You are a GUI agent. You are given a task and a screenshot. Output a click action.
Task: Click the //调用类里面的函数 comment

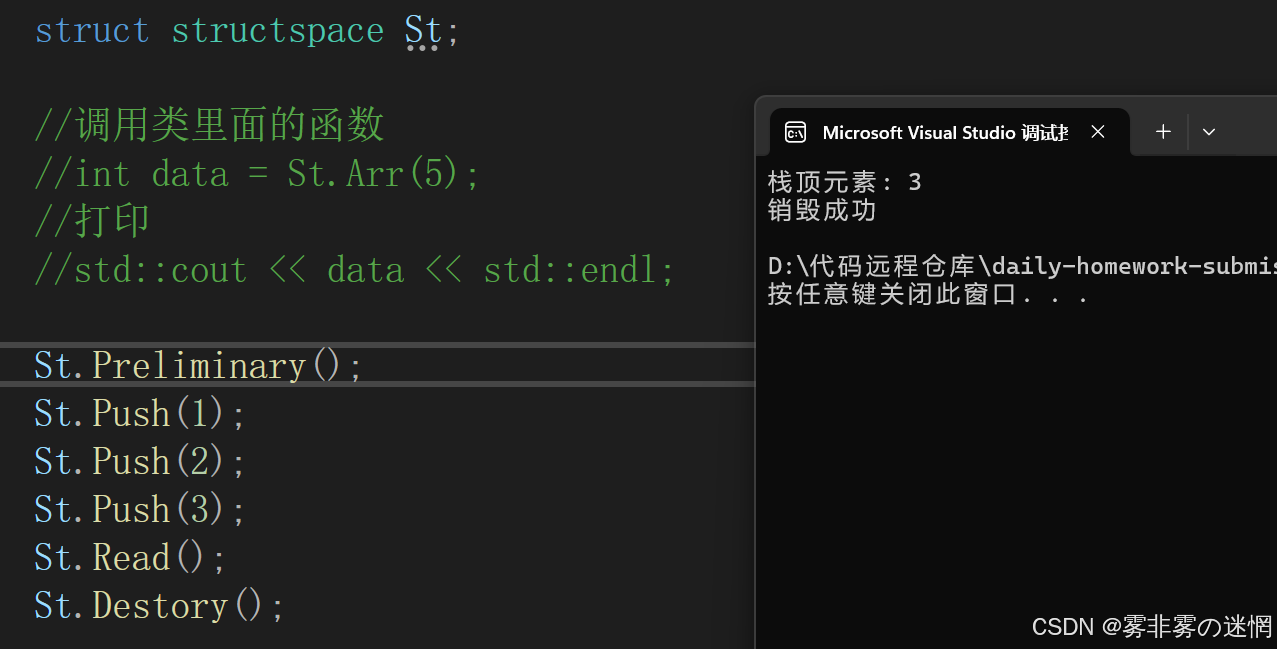click(209, 126)
